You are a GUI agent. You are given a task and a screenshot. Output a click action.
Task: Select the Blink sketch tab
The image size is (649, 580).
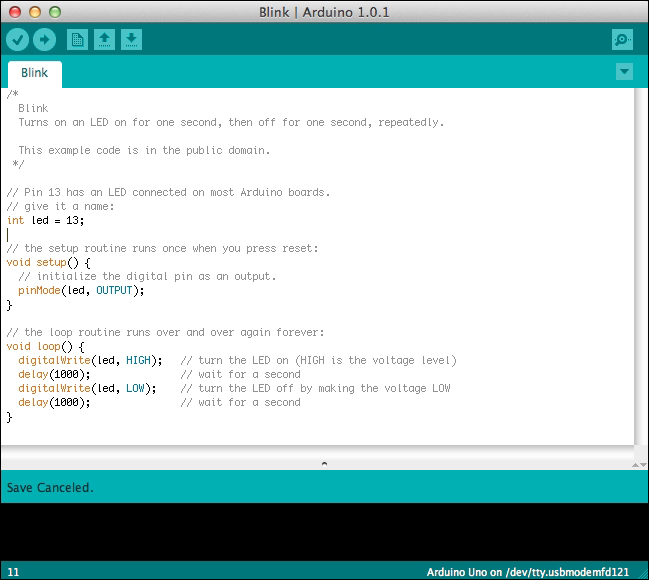pos(35,73)
